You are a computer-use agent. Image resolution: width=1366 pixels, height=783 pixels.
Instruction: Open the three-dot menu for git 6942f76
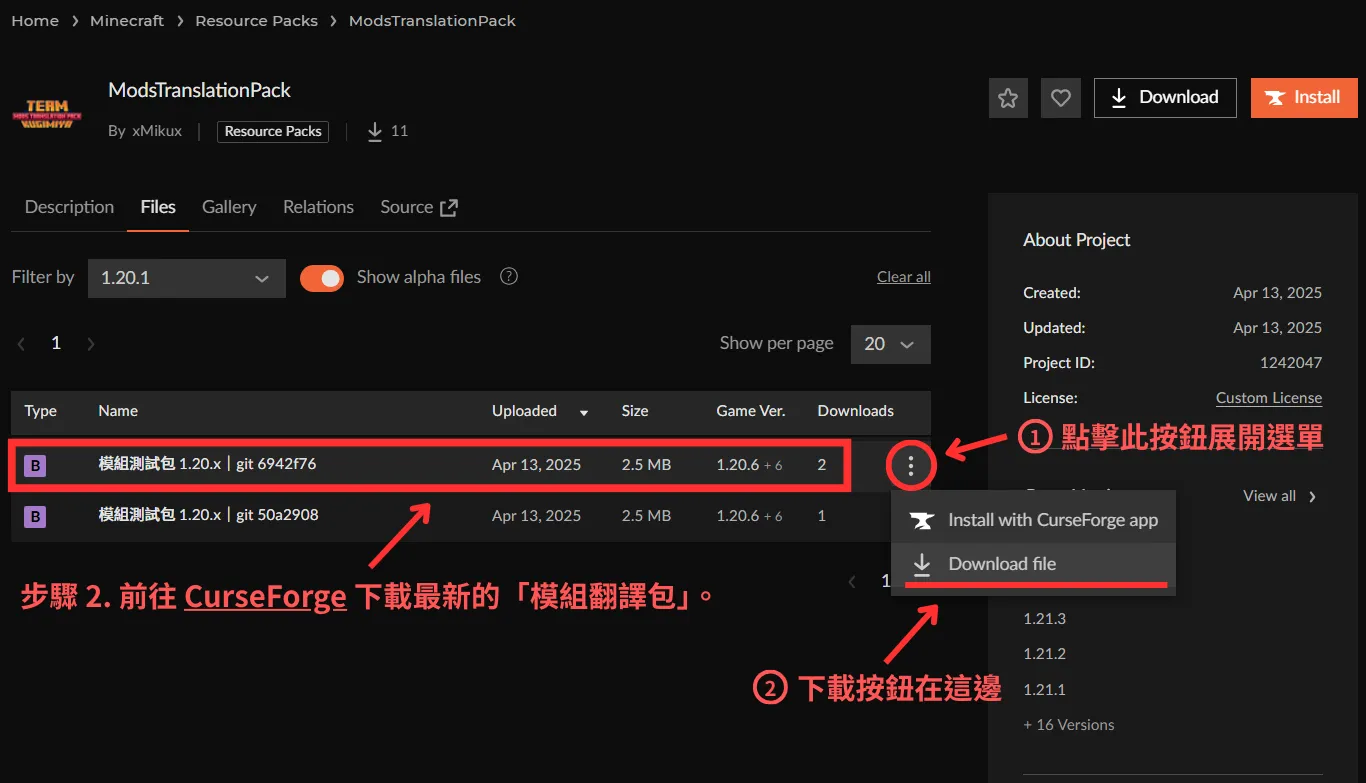click(910, 465)
